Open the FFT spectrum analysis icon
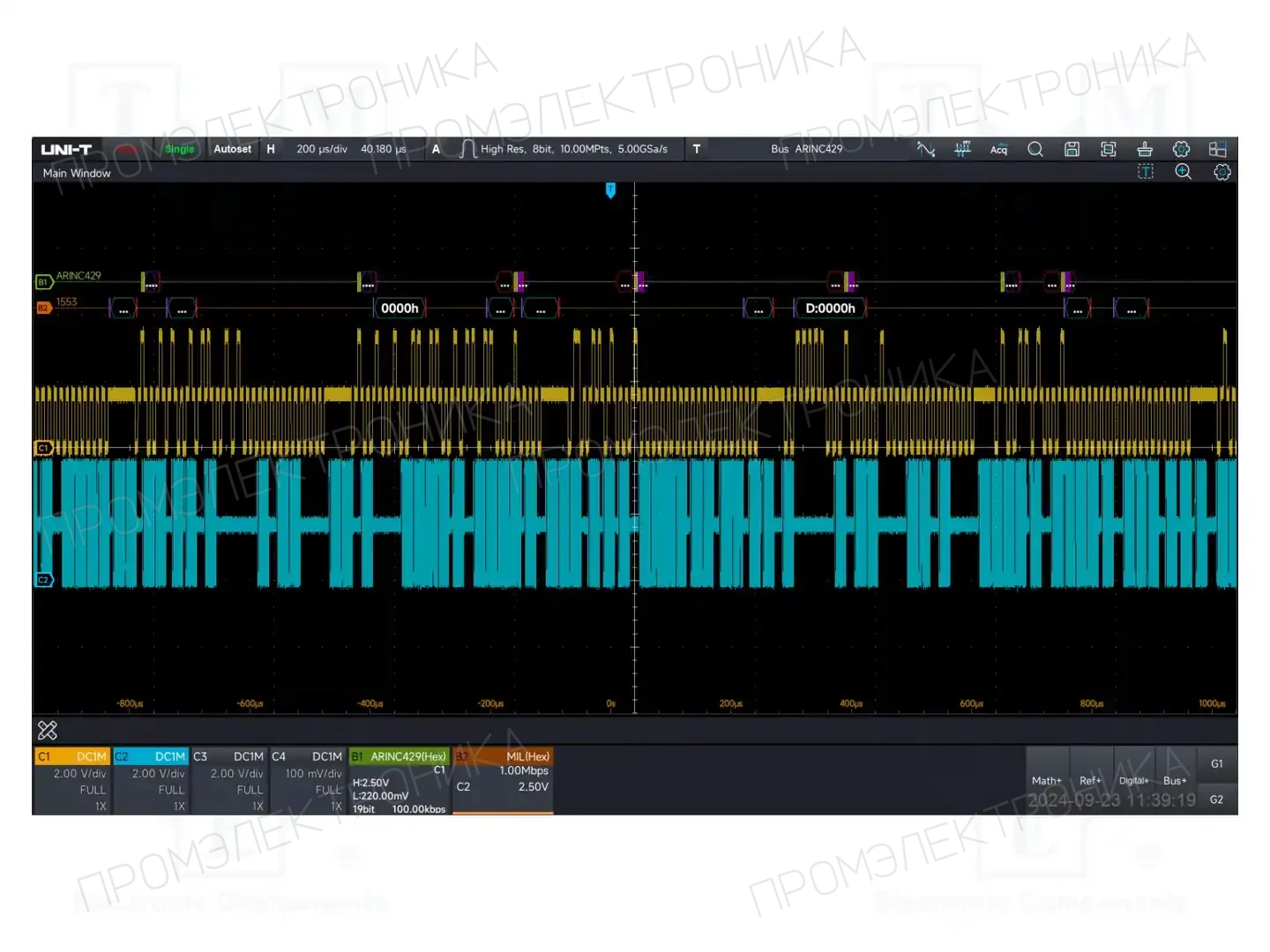The height and width of the screenshot is (952, 1270). (x=962, y=149)
